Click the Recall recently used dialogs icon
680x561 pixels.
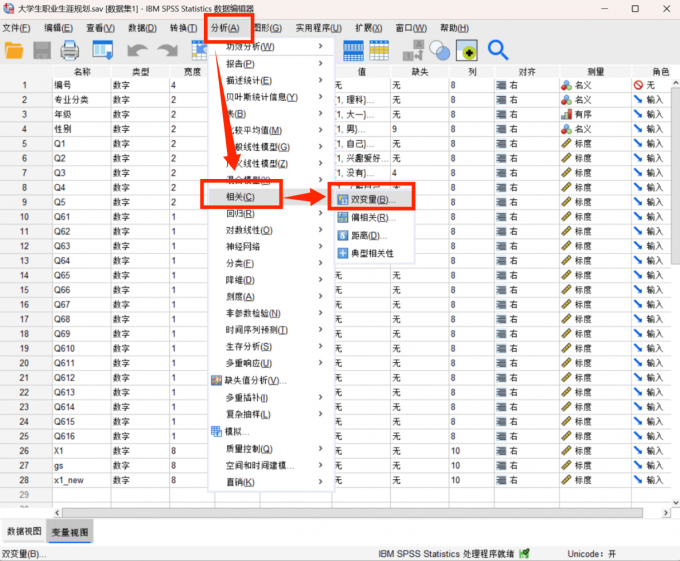[103, 50]
